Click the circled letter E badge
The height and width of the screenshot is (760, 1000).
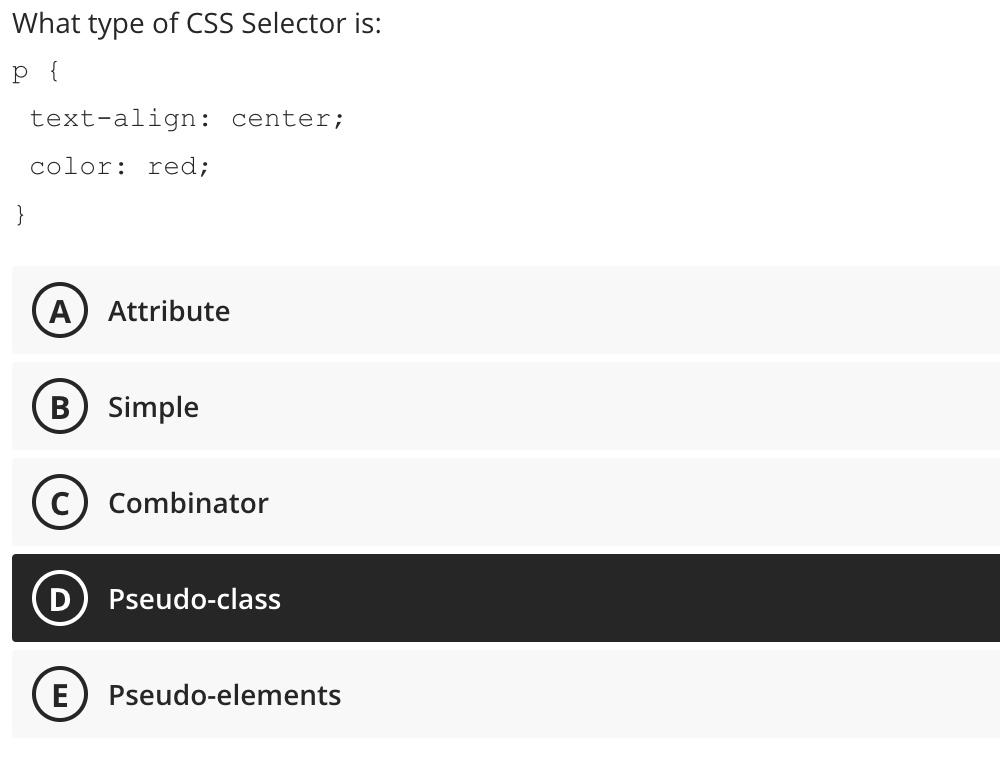(60, 694)
